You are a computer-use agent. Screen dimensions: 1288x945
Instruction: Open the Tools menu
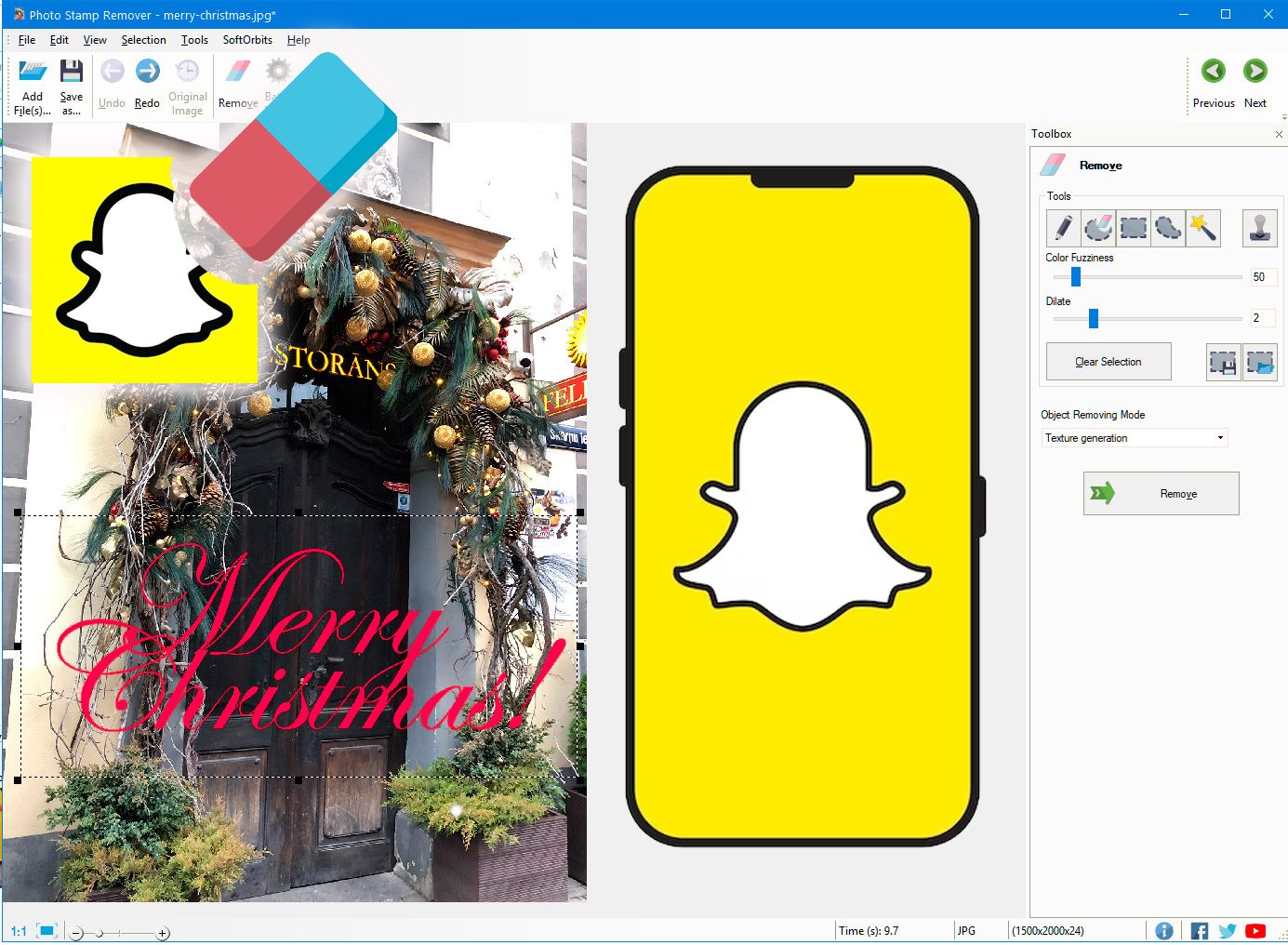click(194, 40)
